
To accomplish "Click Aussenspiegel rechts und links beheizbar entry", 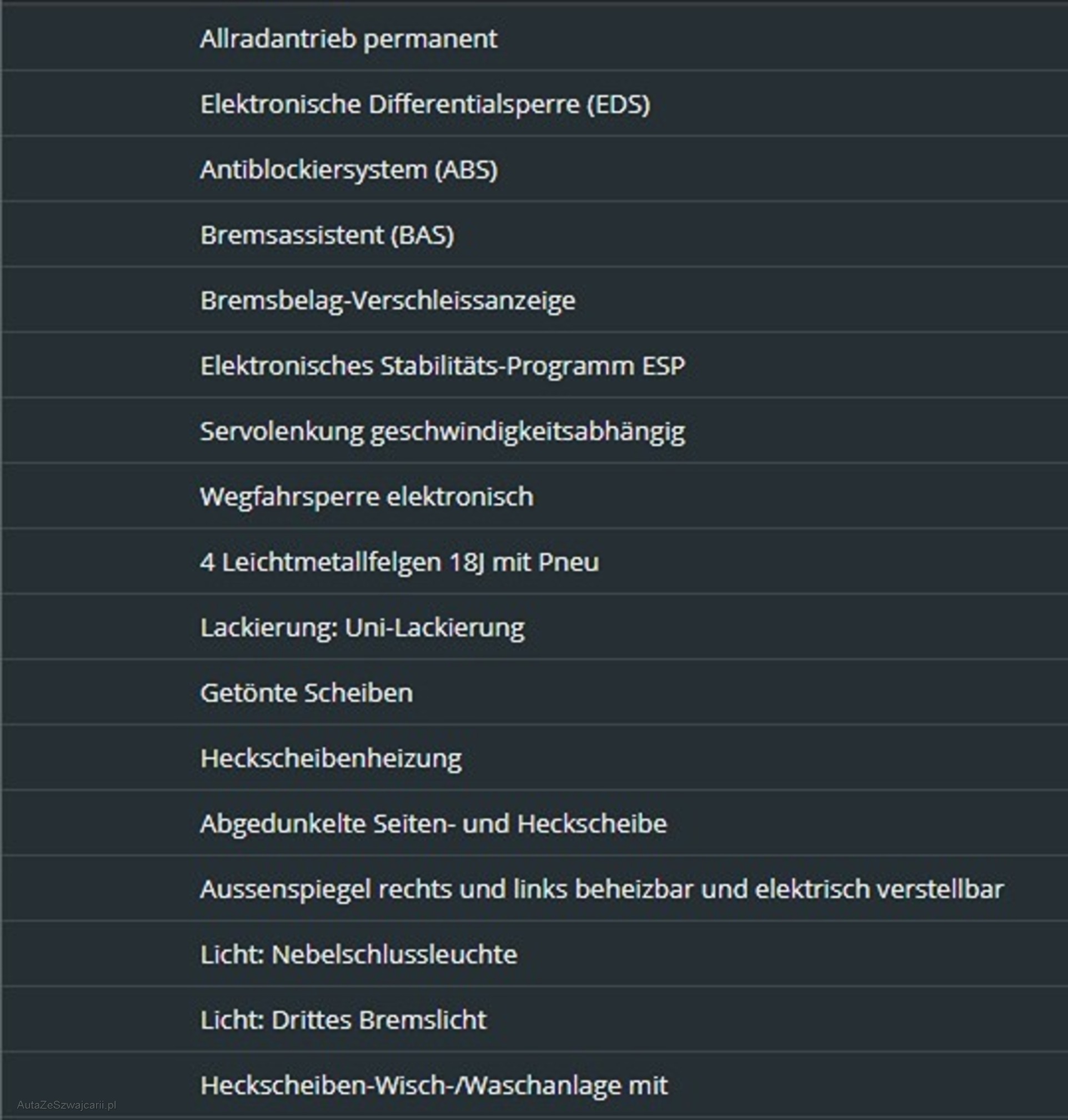I will [x=534, y=889].
